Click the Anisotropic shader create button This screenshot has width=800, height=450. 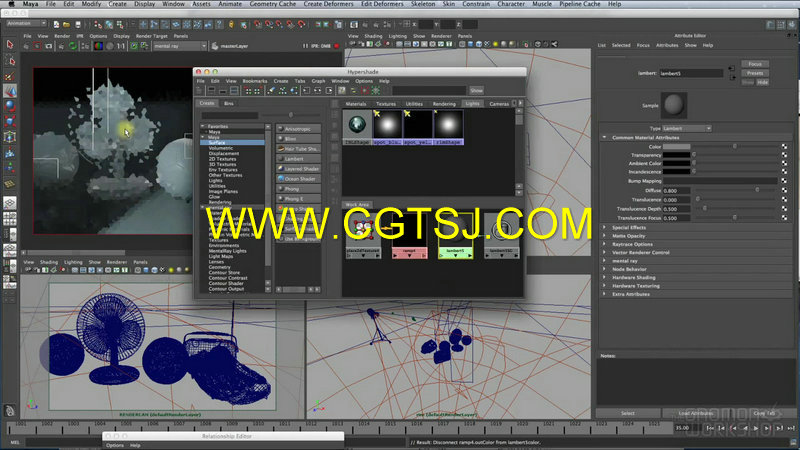coord(298,129)
